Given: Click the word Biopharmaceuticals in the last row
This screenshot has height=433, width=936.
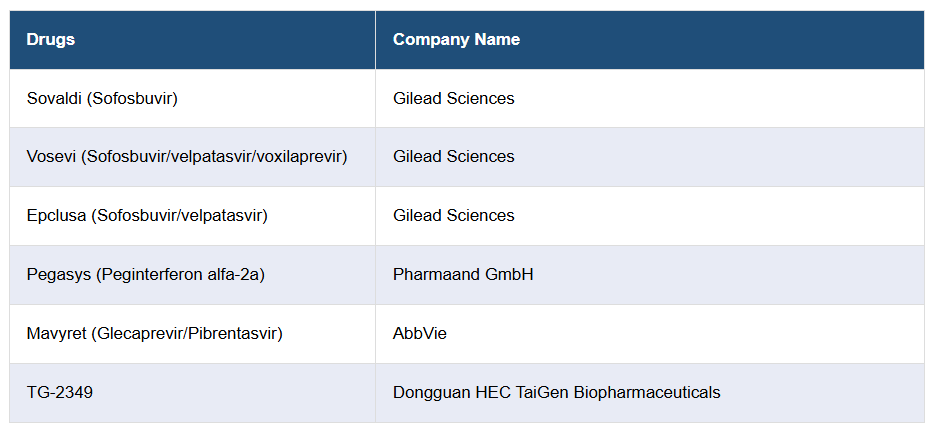Looking at the screenshot, I should (646, 392).
